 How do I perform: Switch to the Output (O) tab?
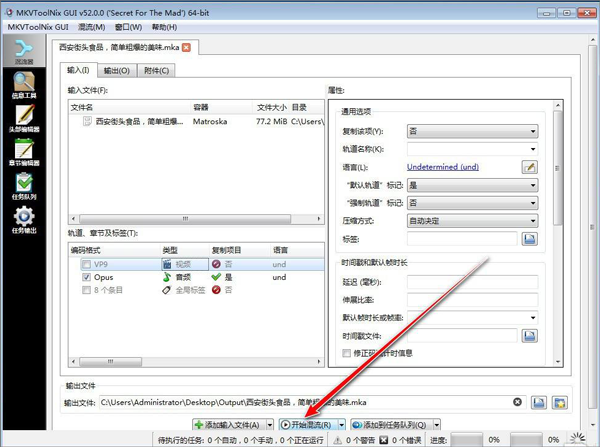(117, 71)
